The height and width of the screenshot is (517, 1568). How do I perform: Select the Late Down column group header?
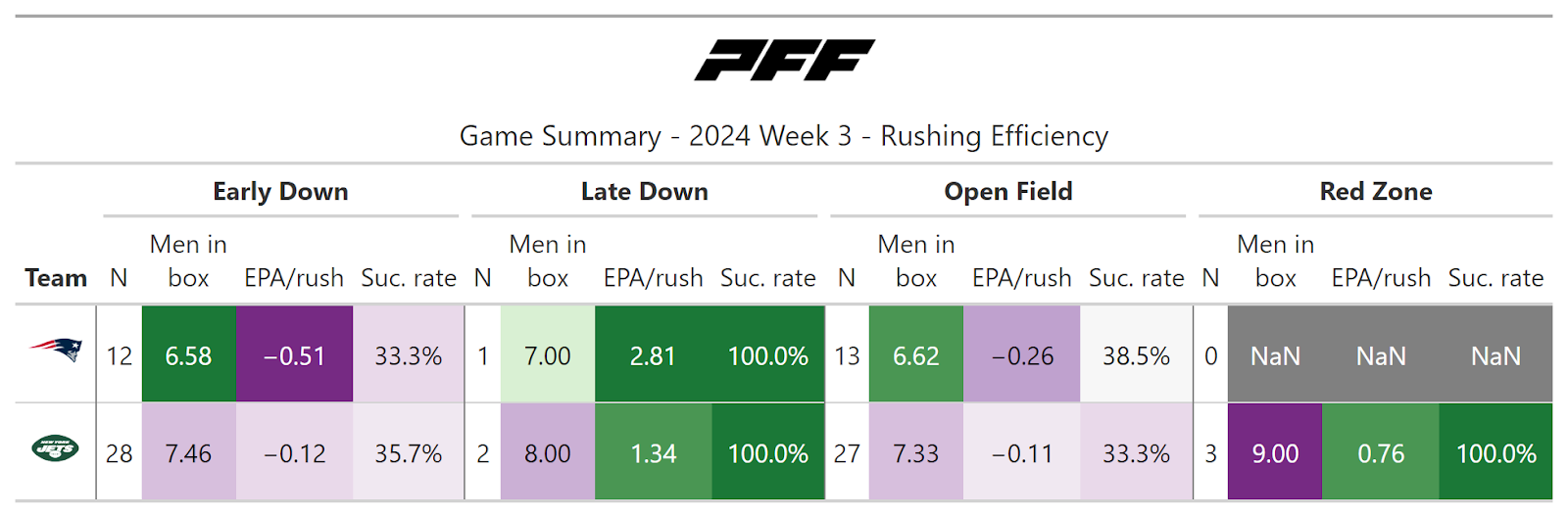[644, 192]
